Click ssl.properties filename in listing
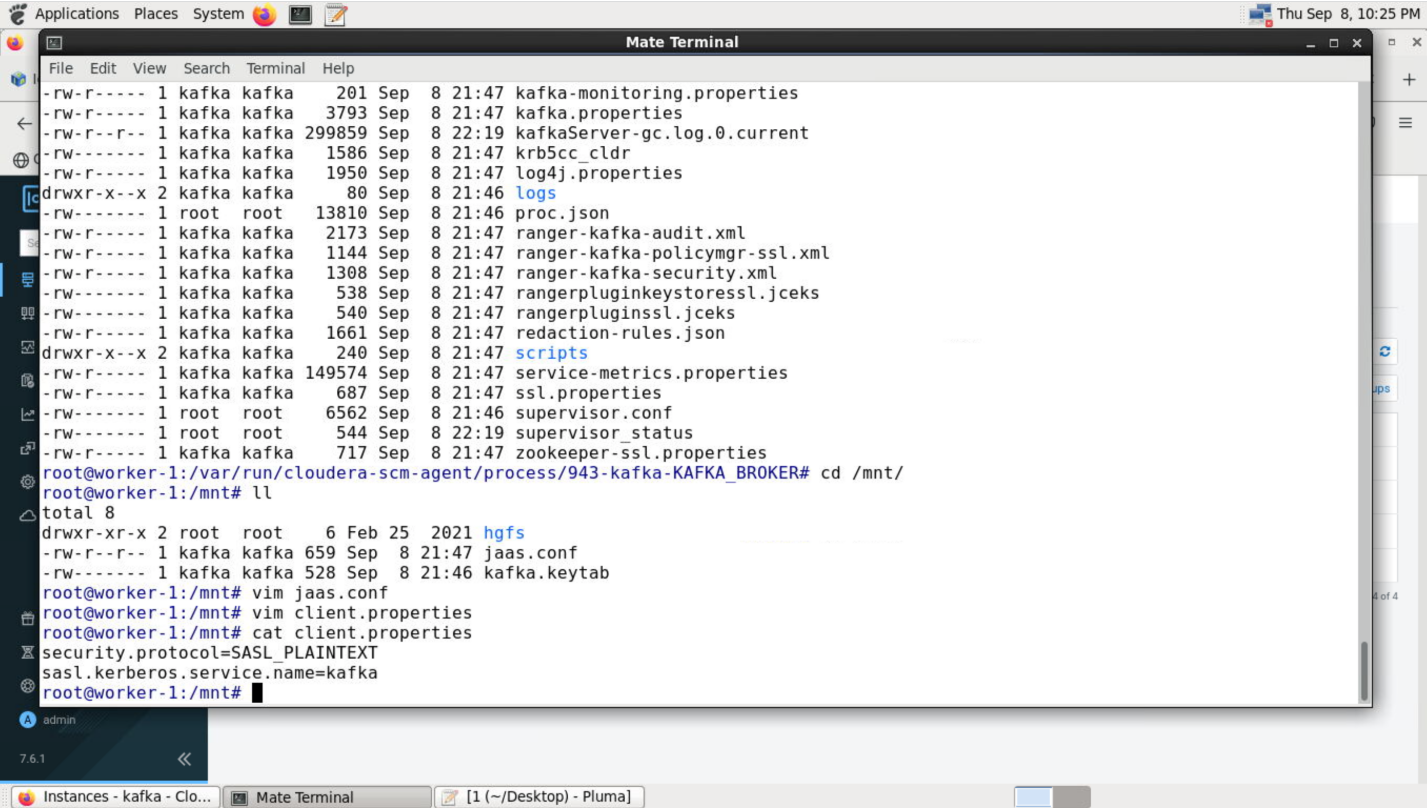 589,393
